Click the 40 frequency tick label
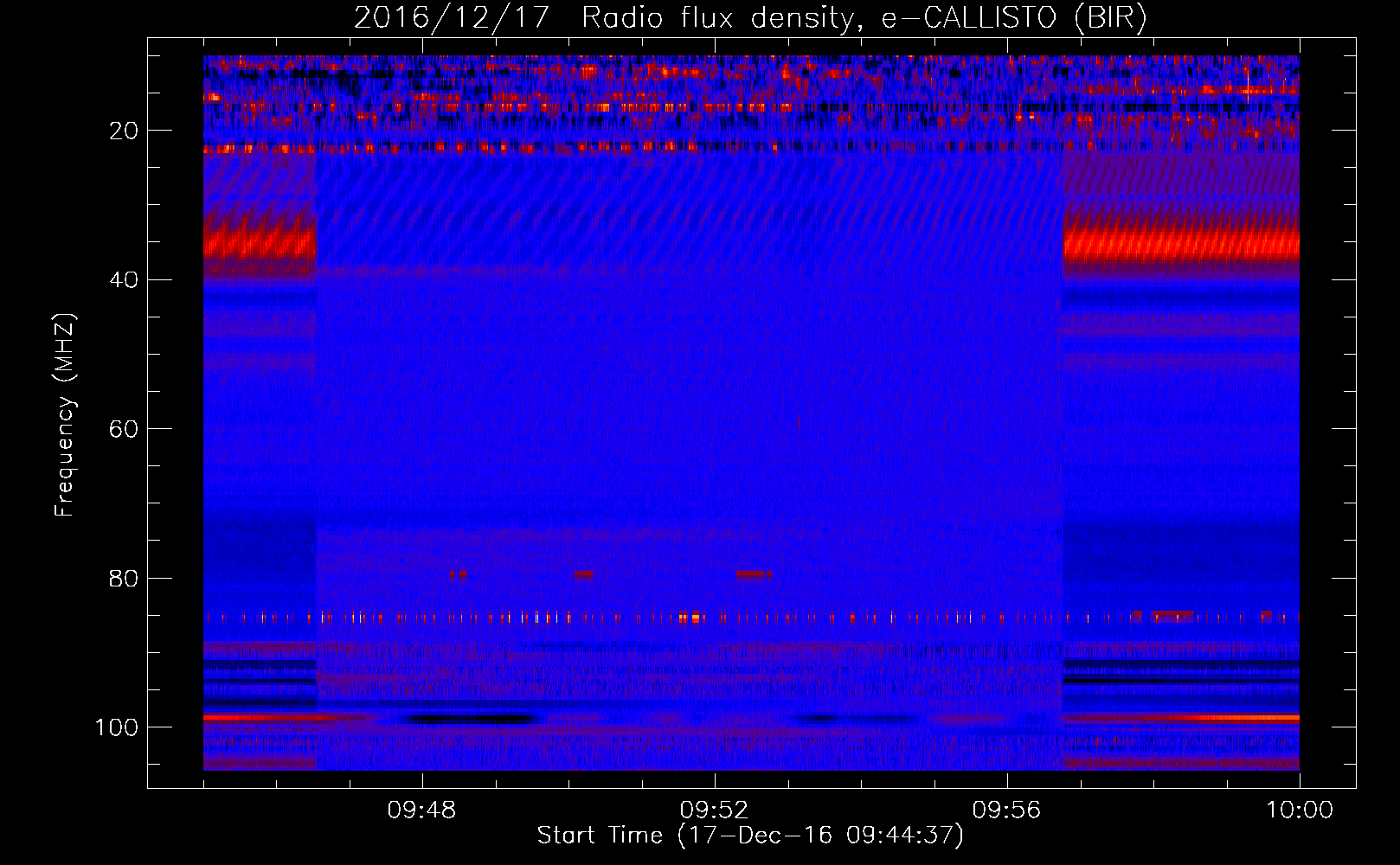The width and height of the screenshot is (1400, 865). point(125,280)
